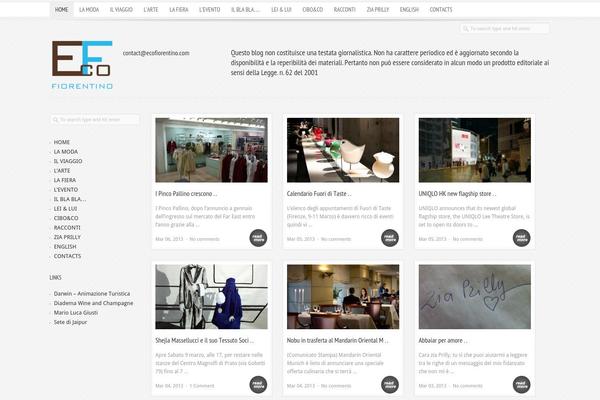The width and height of the screenshot is (600, 400).
Task: Open read more on I Pinco Pallino post
Action: click(x=258, y=238)
